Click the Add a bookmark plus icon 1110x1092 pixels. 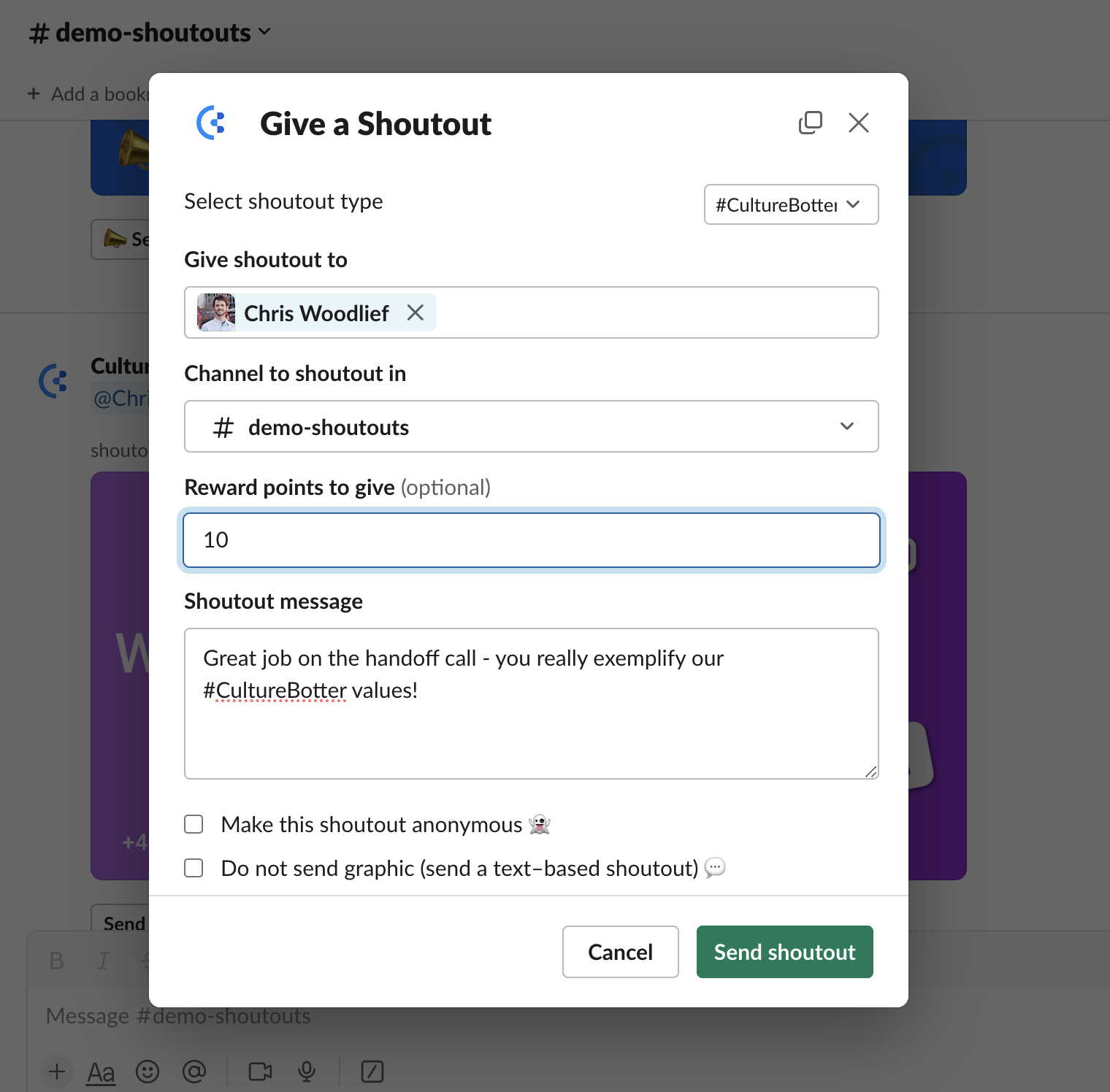34,93
